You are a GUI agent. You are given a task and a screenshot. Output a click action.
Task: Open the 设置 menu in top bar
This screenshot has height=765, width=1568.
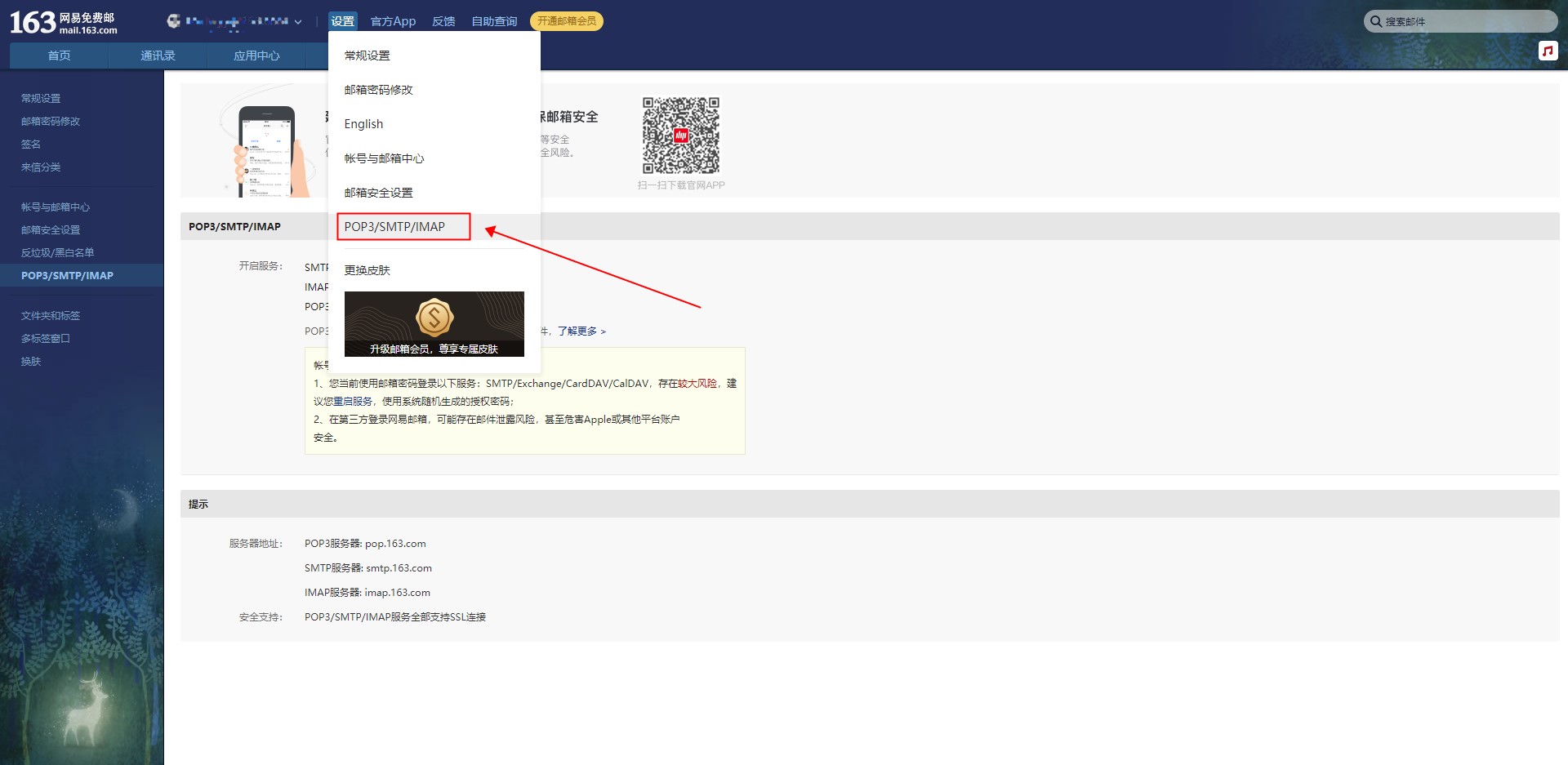point(342,21)
